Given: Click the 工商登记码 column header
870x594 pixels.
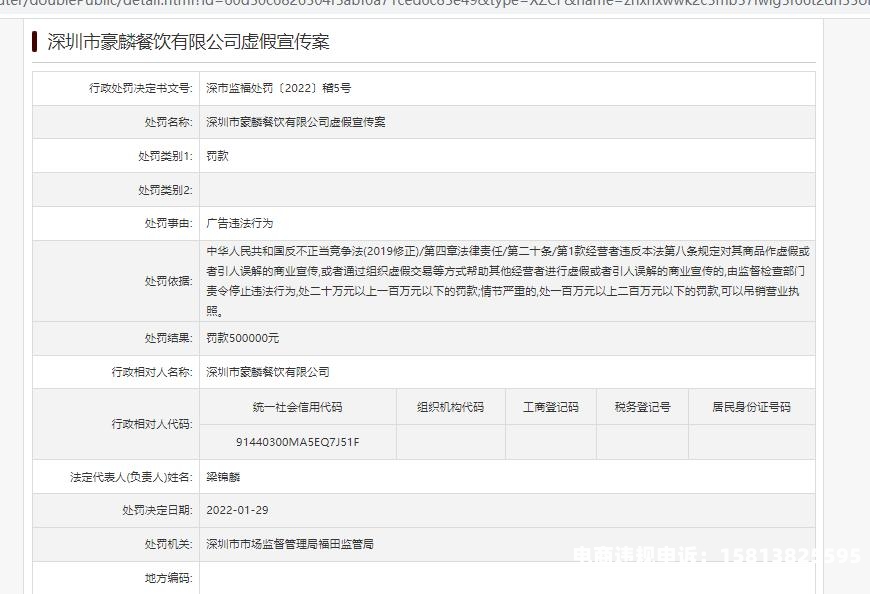Looking at the screenshot, I should coord(550,407).
